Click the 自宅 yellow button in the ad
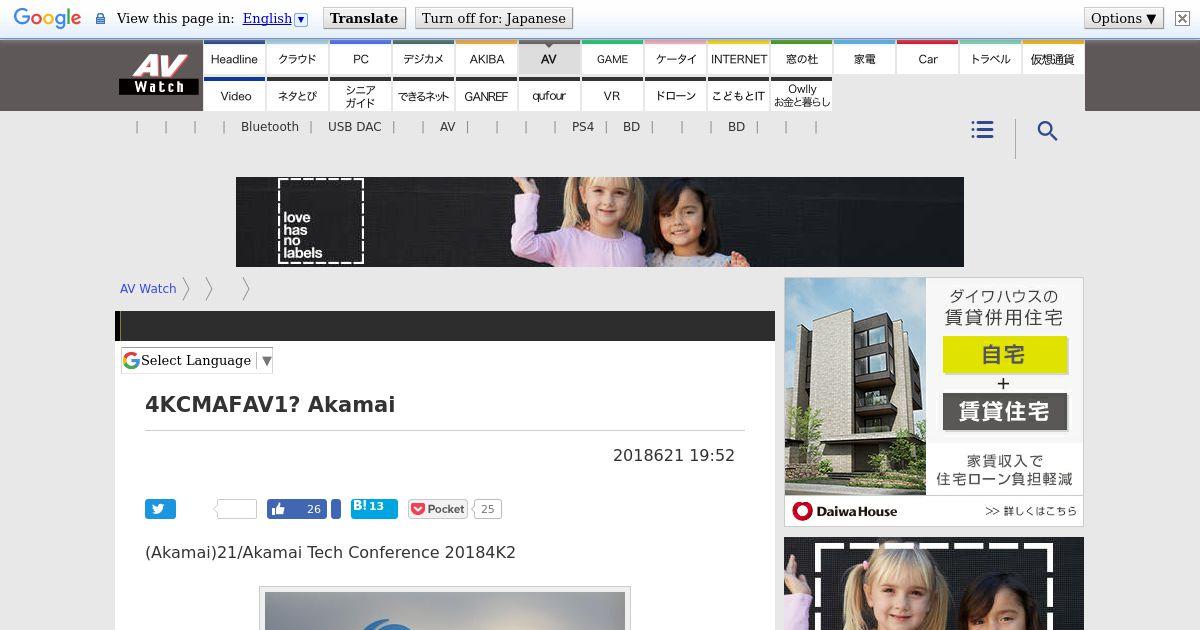Viewport: 1200px width, 630px height. [x=1005, y=355]
